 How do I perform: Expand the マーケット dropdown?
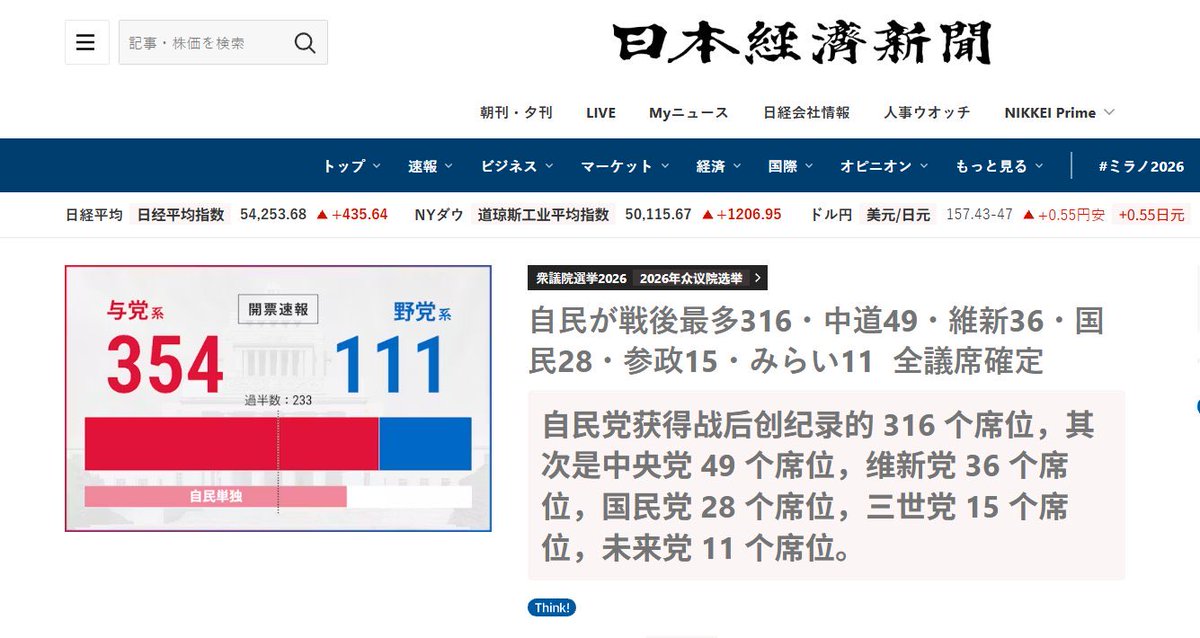click(618, 165)
